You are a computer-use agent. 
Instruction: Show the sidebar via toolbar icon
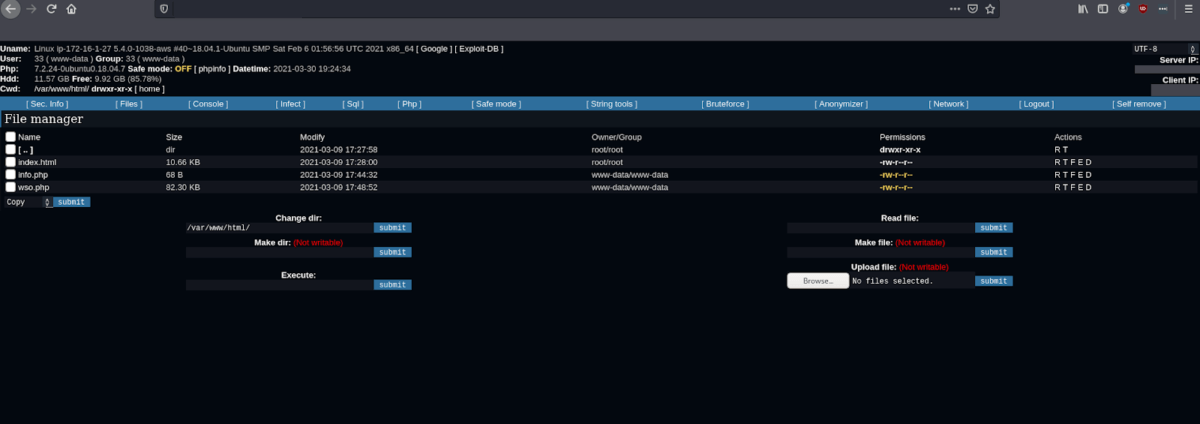1103,9
